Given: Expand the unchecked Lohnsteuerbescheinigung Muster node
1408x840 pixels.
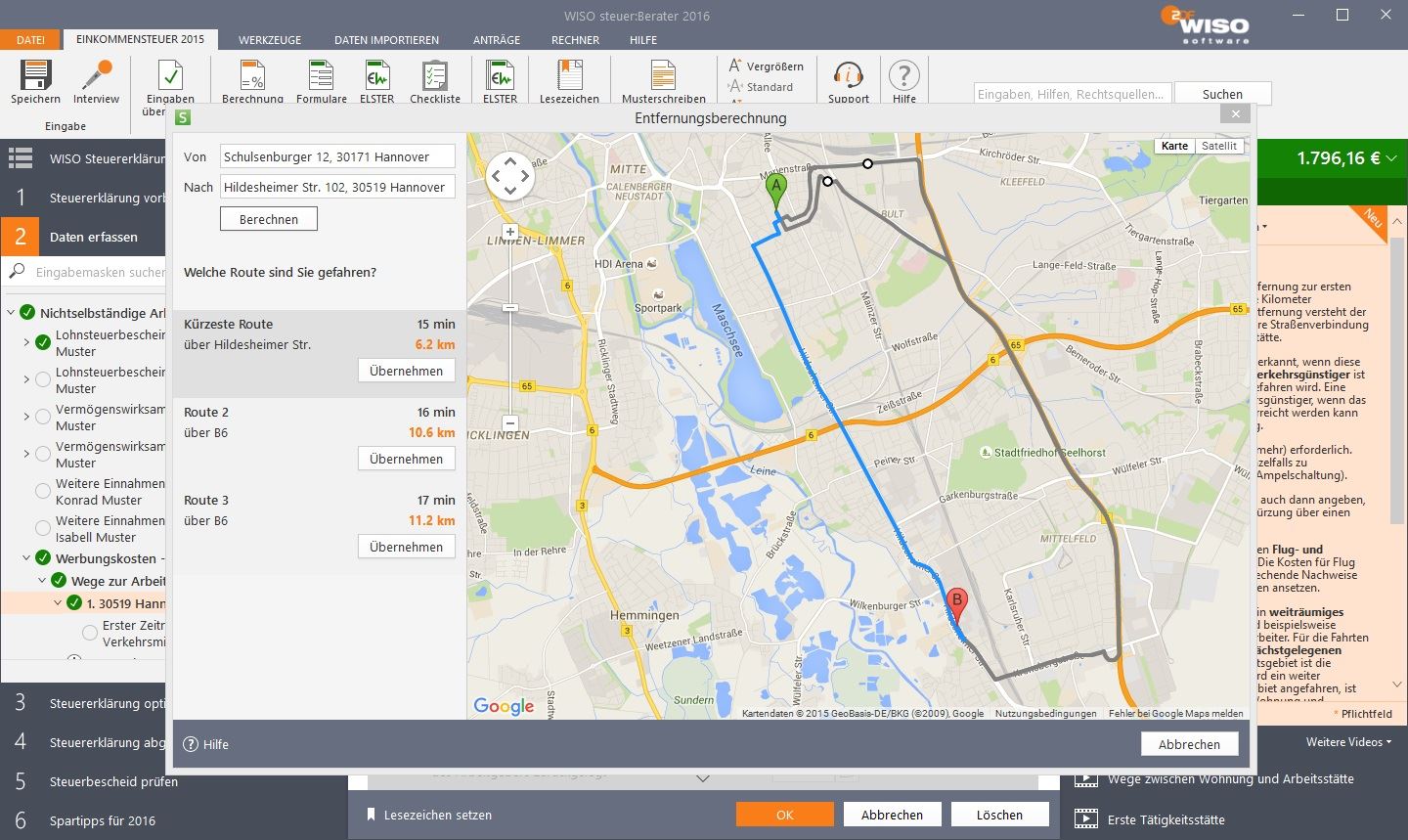Looking at the screenshot, I should 26,379.
